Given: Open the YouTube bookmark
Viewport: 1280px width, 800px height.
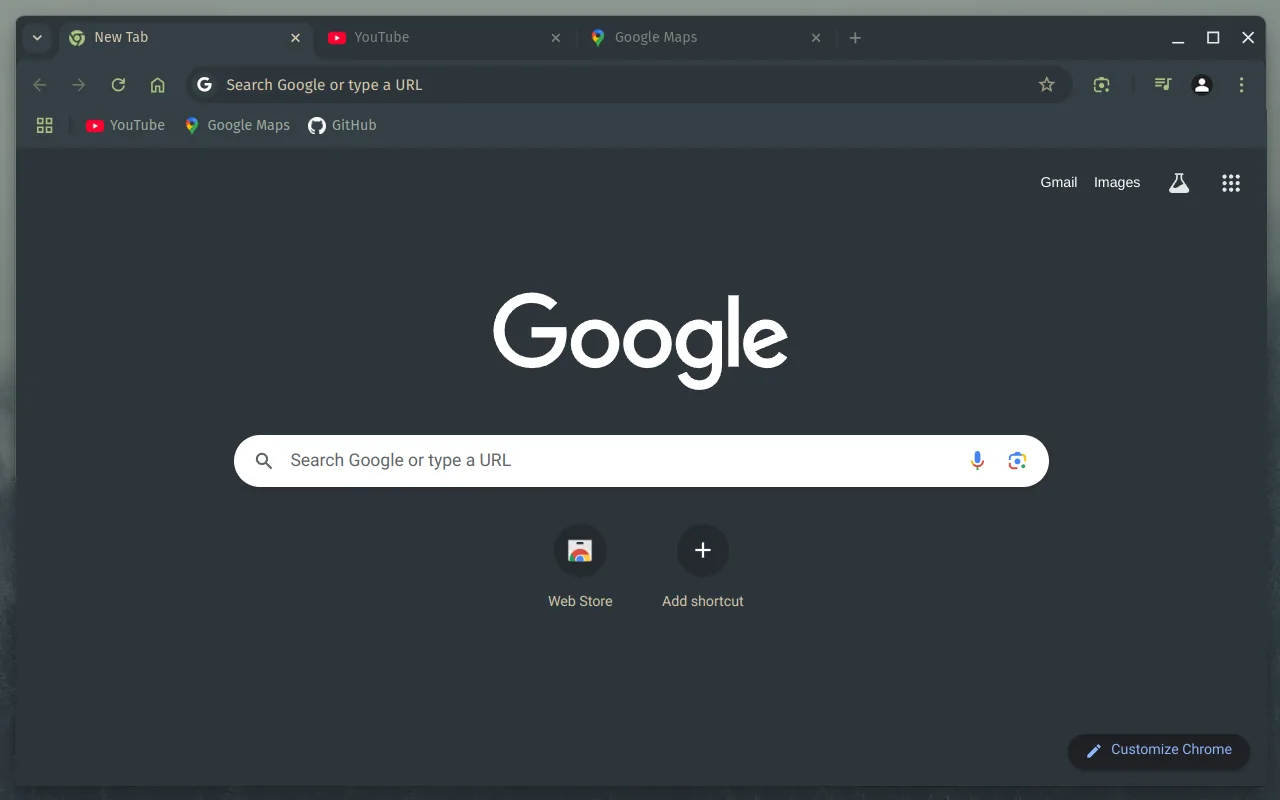Looking at the screenshot, I should coord(125,125).
